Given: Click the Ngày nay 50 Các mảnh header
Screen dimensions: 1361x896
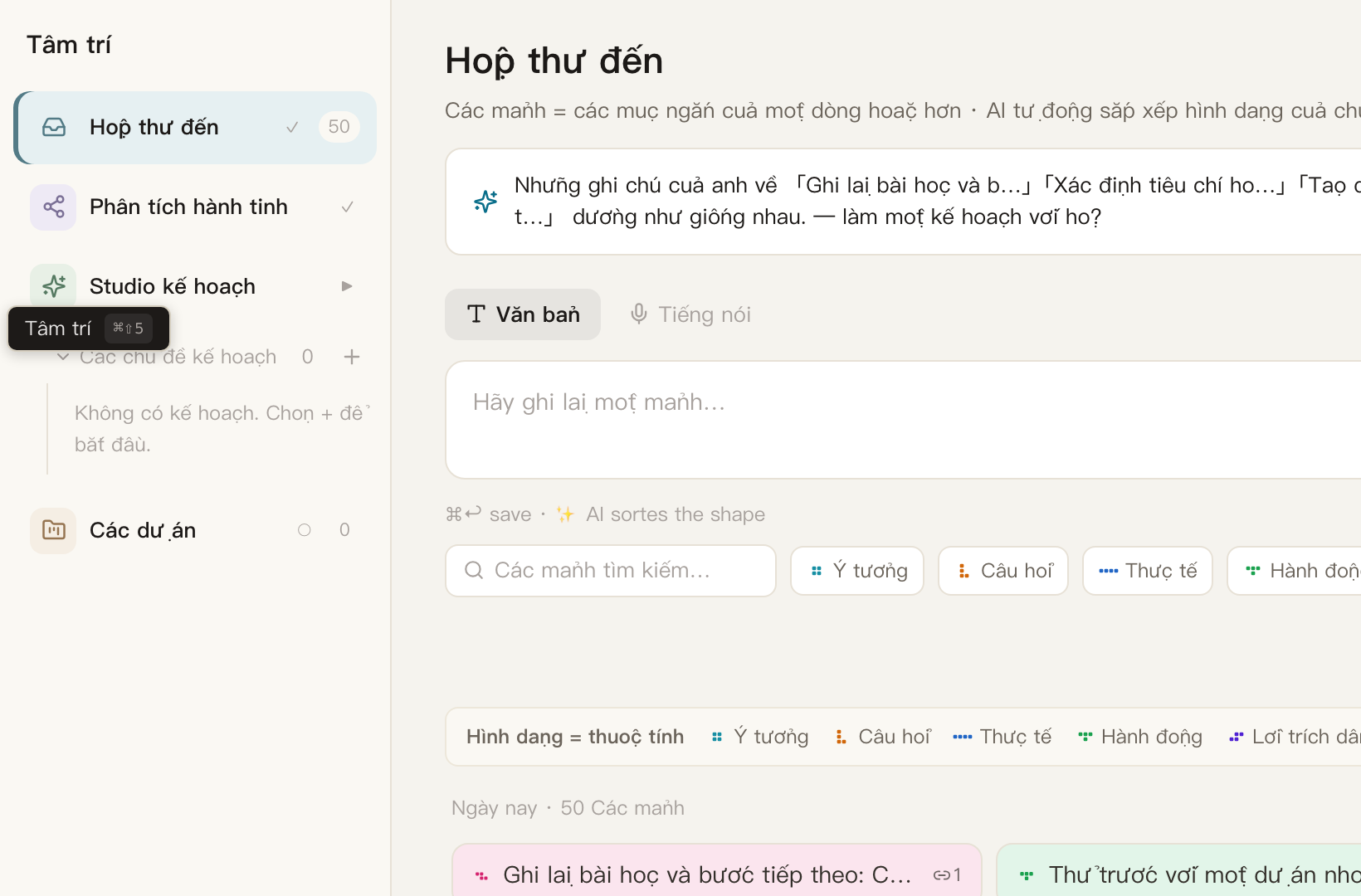Looking at the screenshot, I should coord(568,808).
